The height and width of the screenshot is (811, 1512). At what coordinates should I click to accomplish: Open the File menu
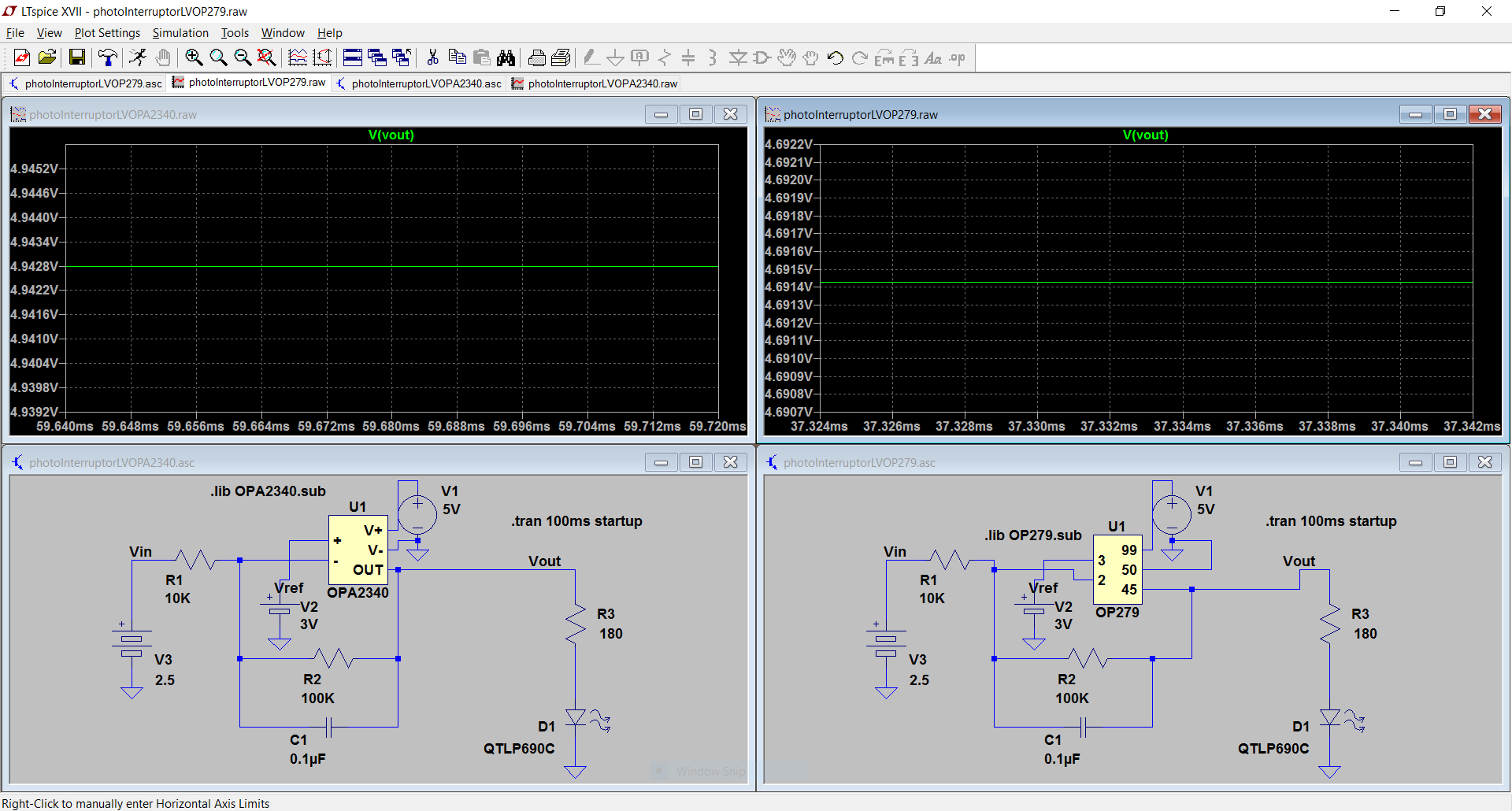[x=15, y=33]
